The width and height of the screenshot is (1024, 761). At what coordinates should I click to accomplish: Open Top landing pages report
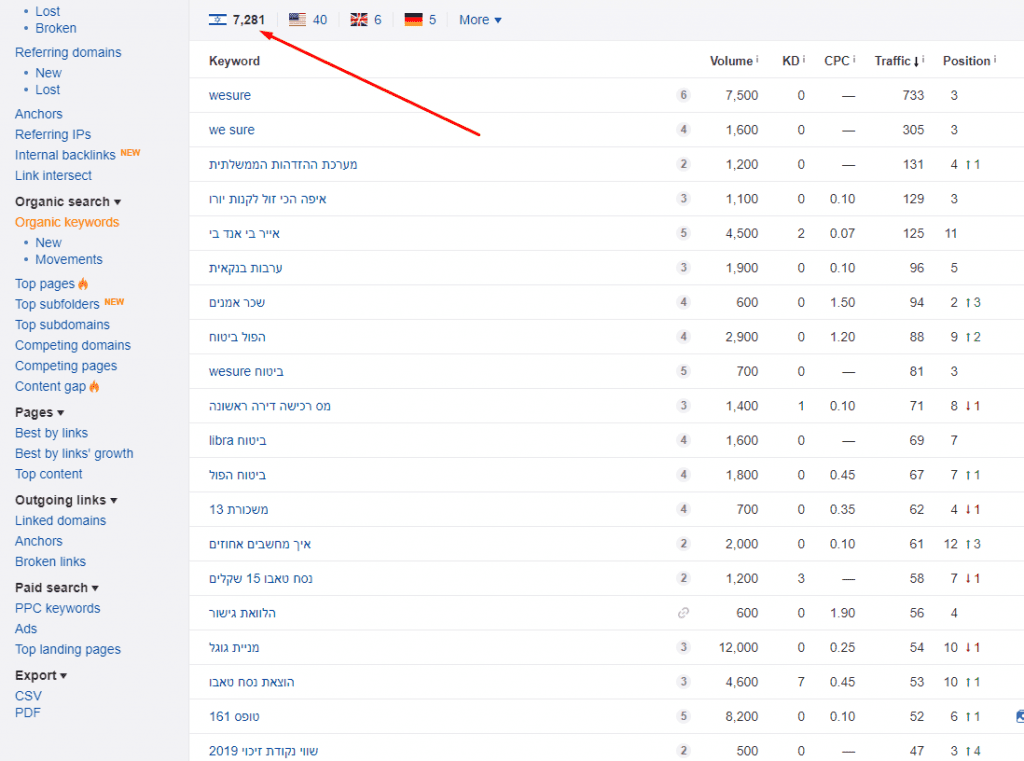click(68, 649)
